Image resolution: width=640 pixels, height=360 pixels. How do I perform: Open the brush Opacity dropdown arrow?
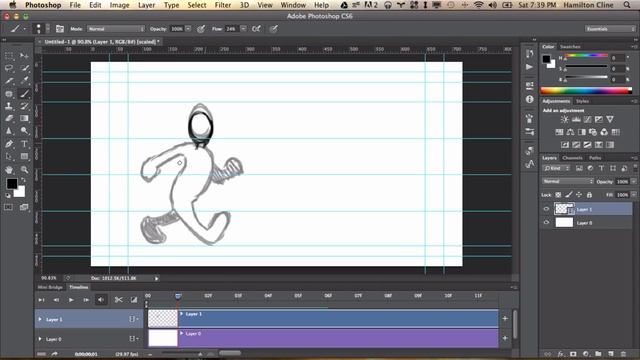coord(188,29)
